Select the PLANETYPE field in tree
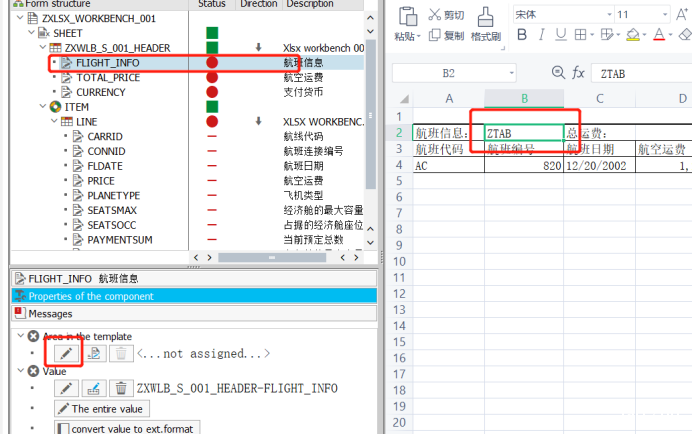Viewport: 693px width, 434px height. pos(114,195)
